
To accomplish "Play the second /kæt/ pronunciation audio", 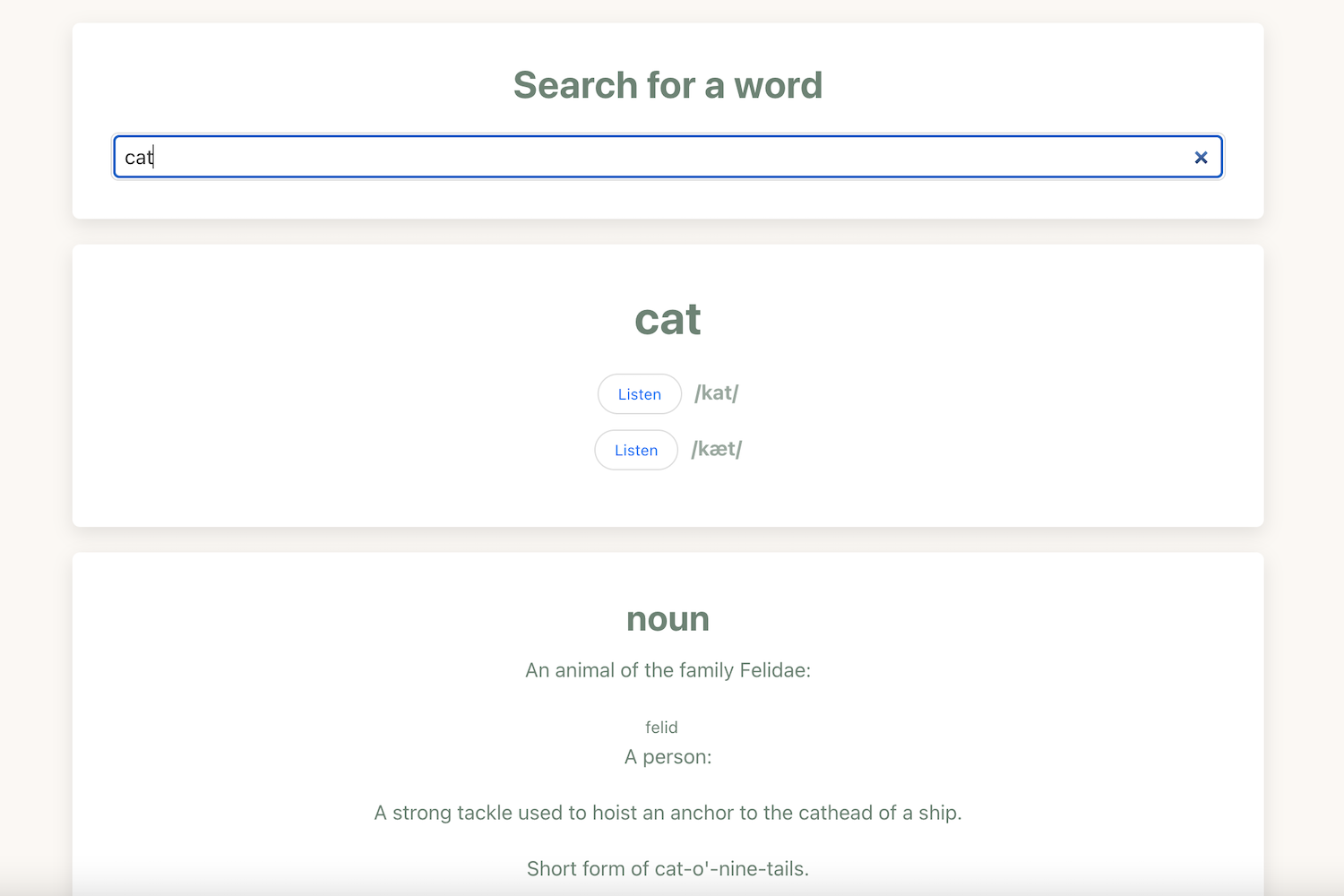I will click(635, 450).
